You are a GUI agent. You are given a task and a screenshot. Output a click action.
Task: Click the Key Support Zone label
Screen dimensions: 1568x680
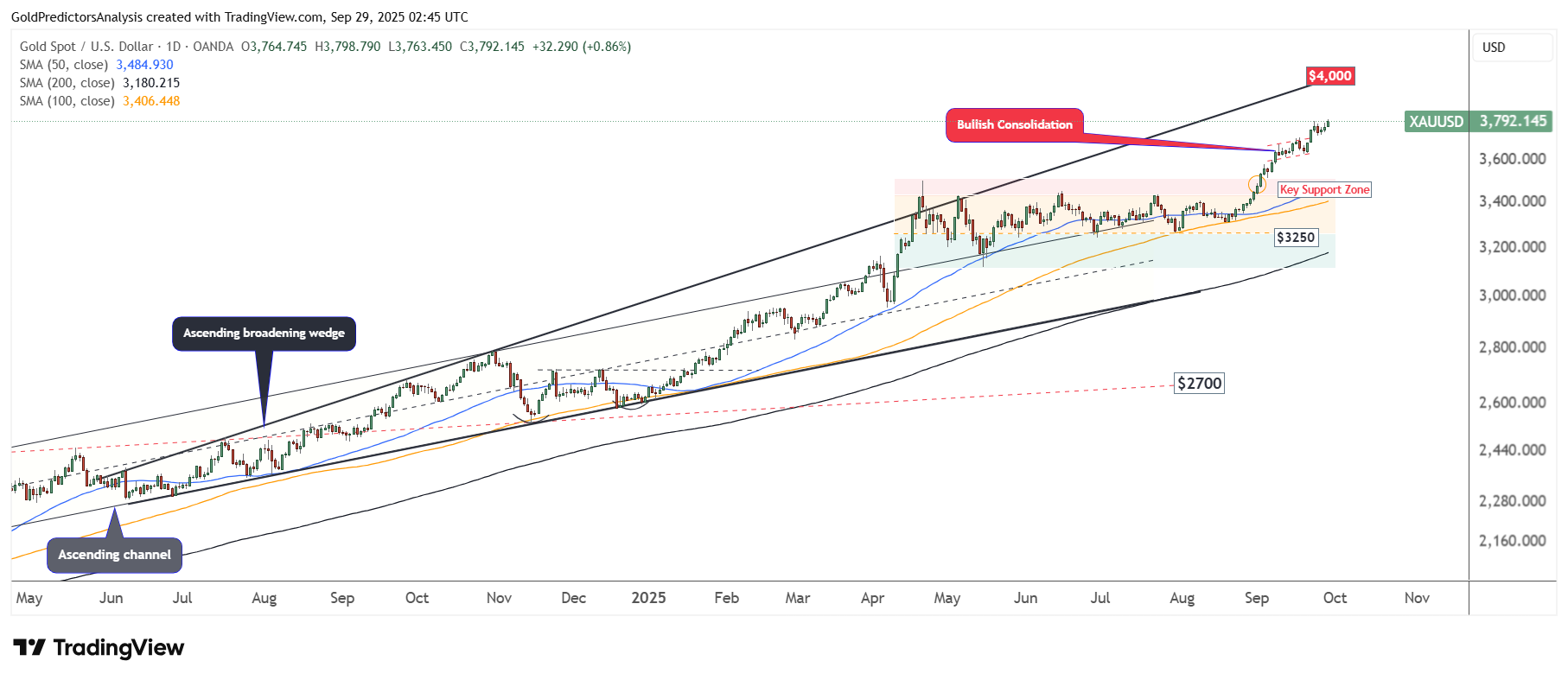(1324, 189)
